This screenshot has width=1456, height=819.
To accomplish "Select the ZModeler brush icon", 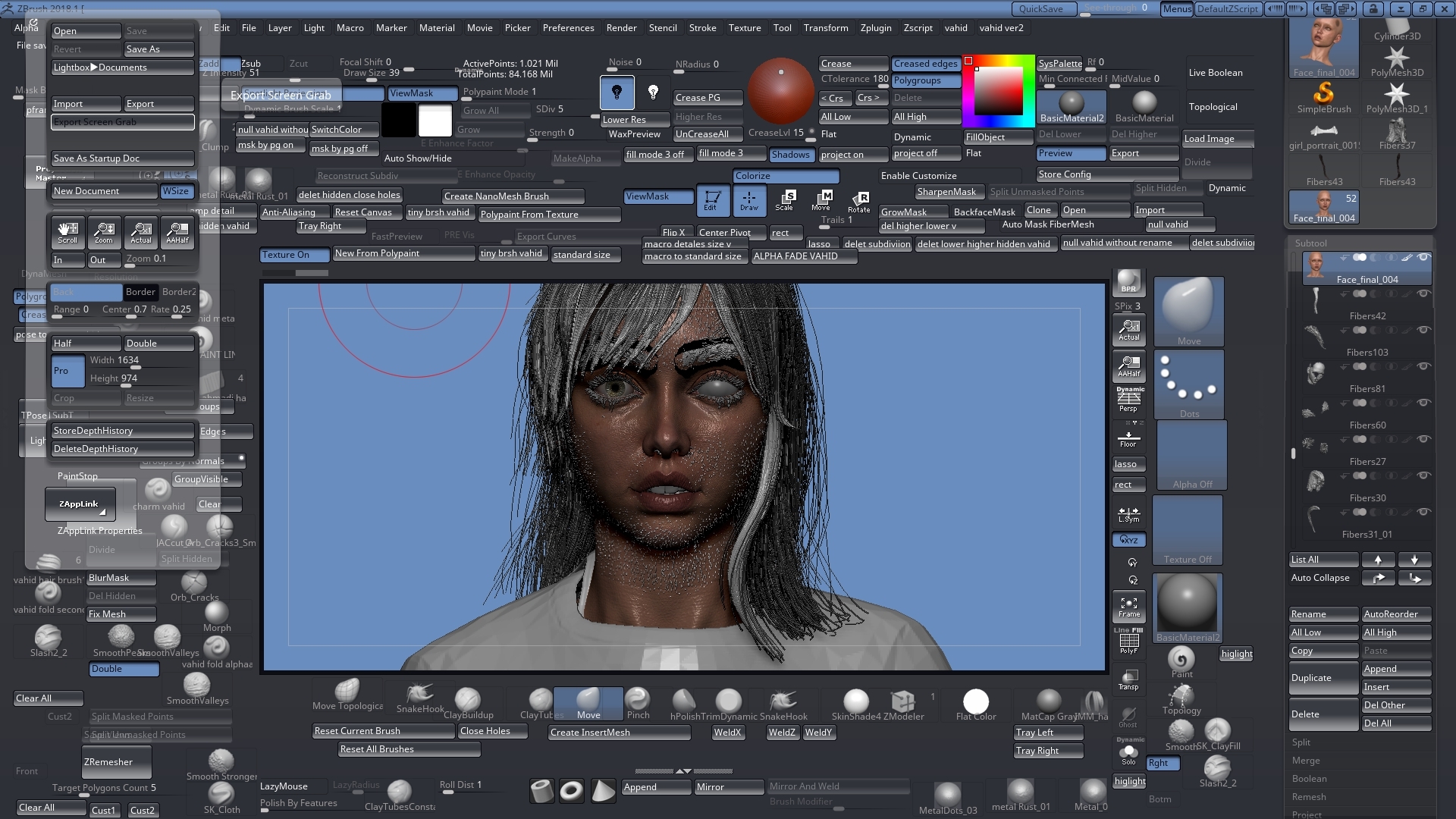I will [902, 702].
